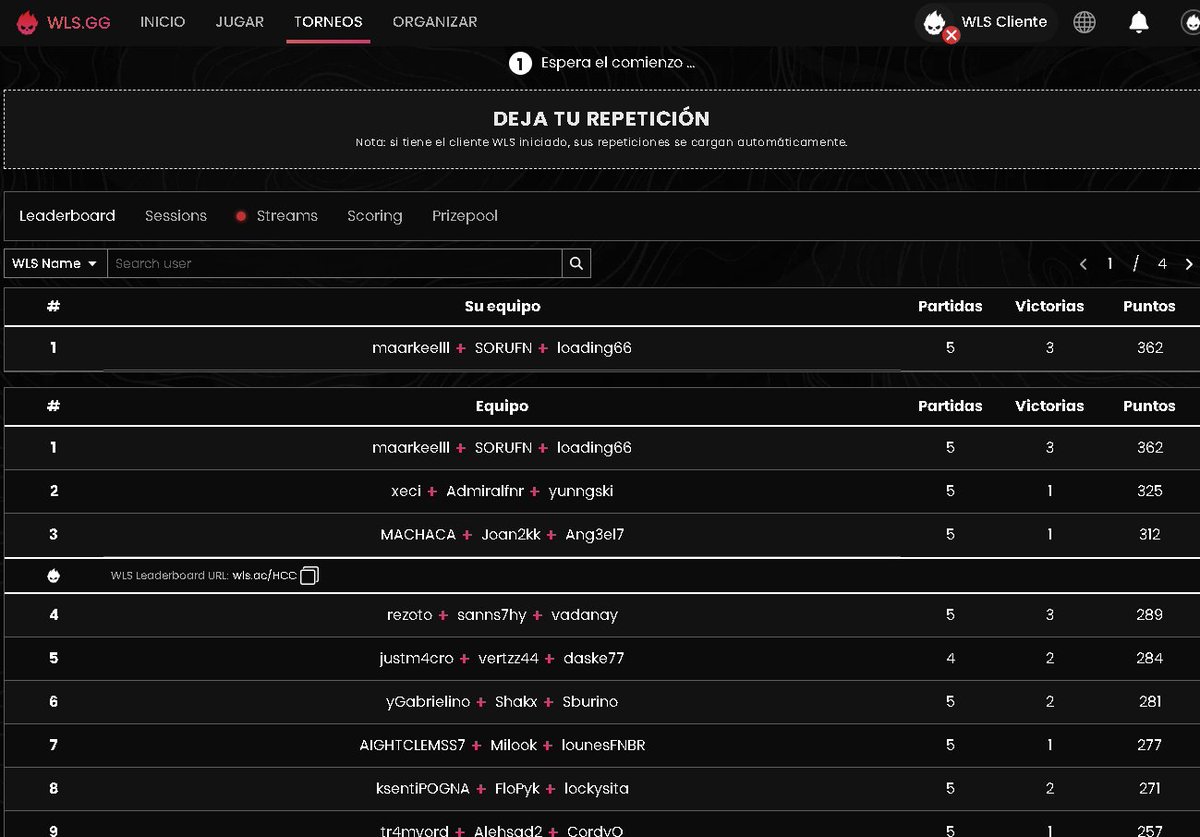This screenshot has width=1200, height=837.
Task: Click player justm4cro
Action: pos(417,658)
